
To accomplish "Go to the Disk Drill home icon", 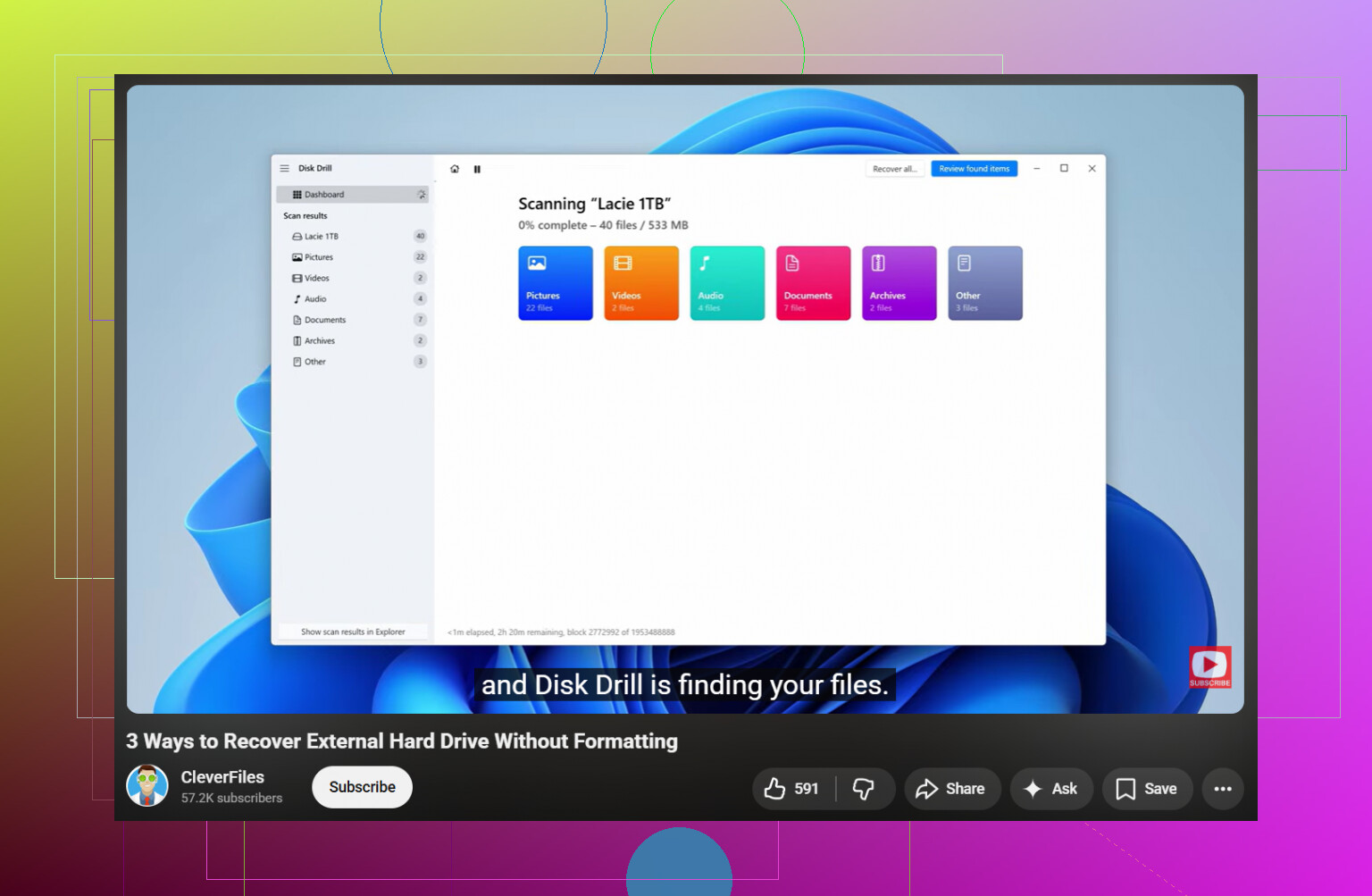I will pyautogui.click(x=455, y=169).
